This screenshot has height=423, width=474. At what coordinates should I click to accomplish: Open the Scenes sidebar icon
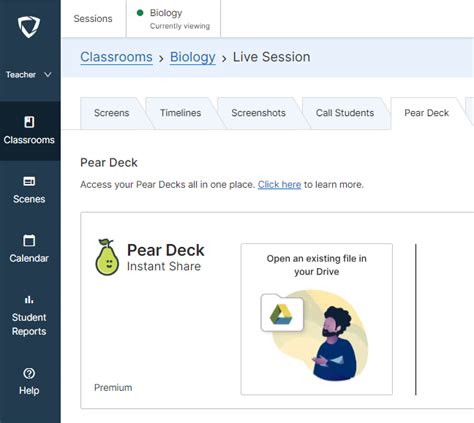(x=29, y=182)
